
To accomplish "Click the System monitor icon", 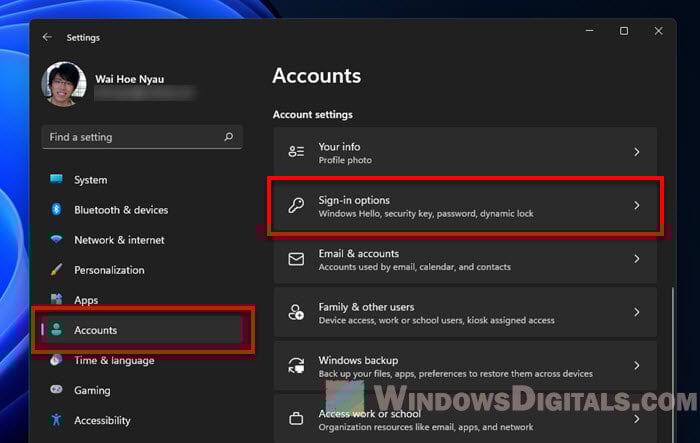I will [56, 179].
